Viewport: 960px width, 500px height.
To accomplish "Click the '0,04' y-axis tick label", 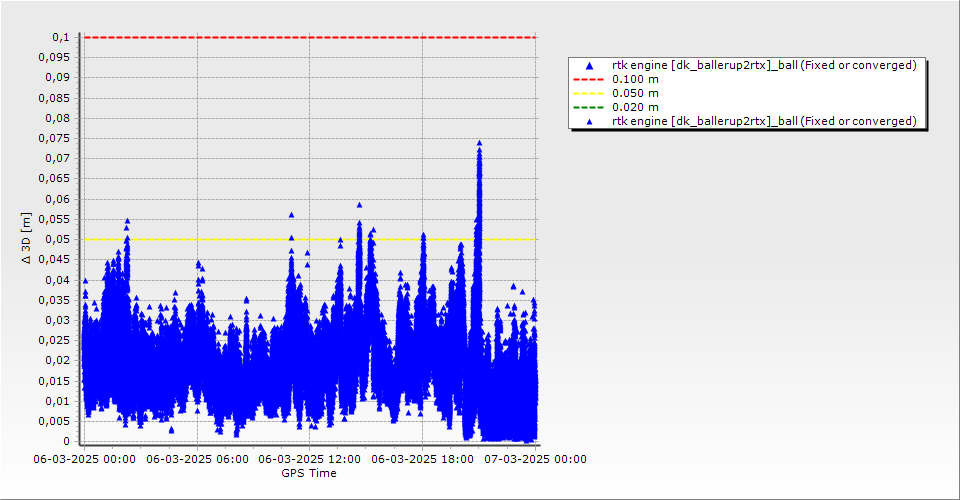I will pos(58,280).
